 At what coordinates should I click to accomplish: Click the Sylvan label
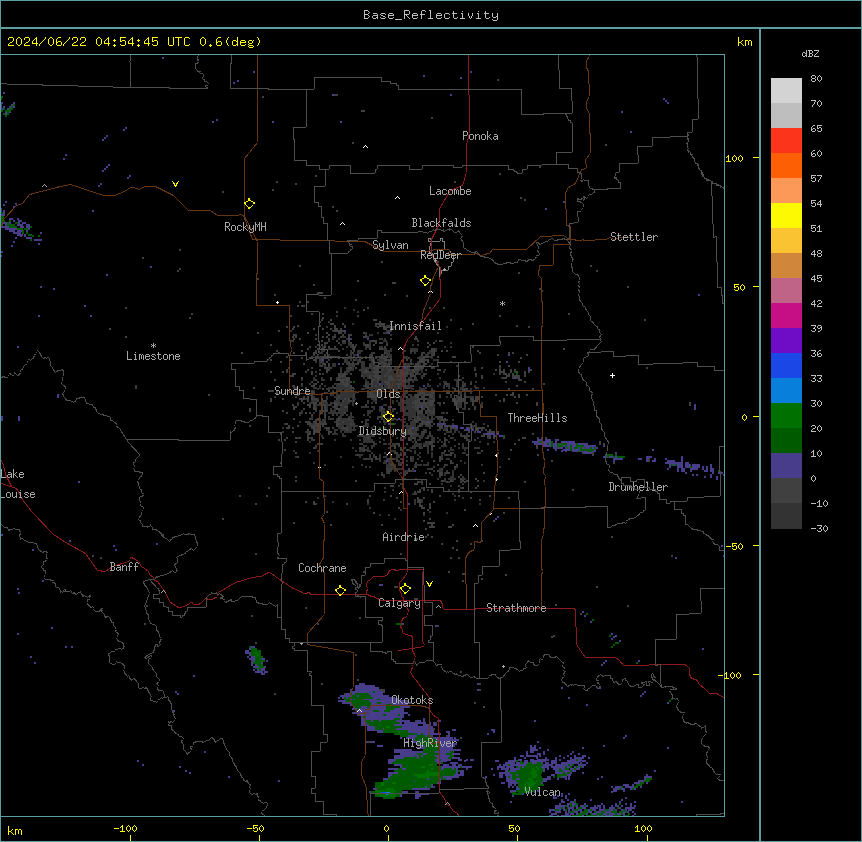(390, 245)
